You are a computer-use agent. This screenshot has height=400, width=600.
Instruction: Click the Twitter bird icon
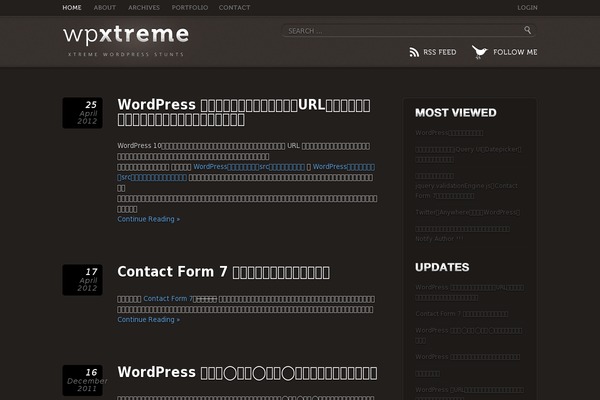(x=479, y=52)
